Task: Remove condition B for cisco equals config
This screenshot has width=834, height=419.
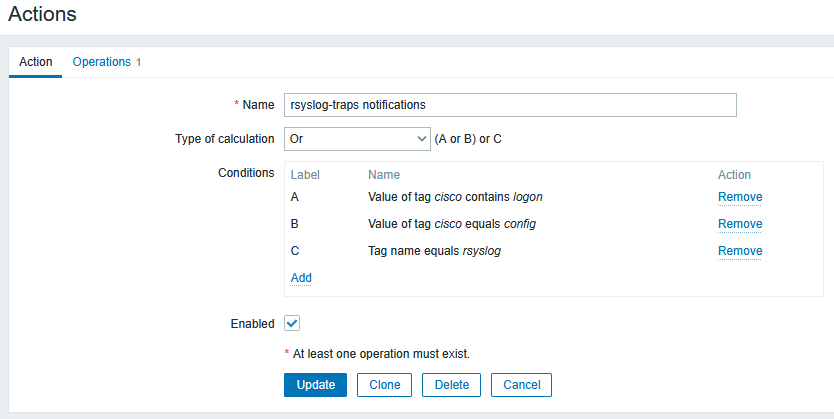Action: pyautogui.click(x=739, y=224)
